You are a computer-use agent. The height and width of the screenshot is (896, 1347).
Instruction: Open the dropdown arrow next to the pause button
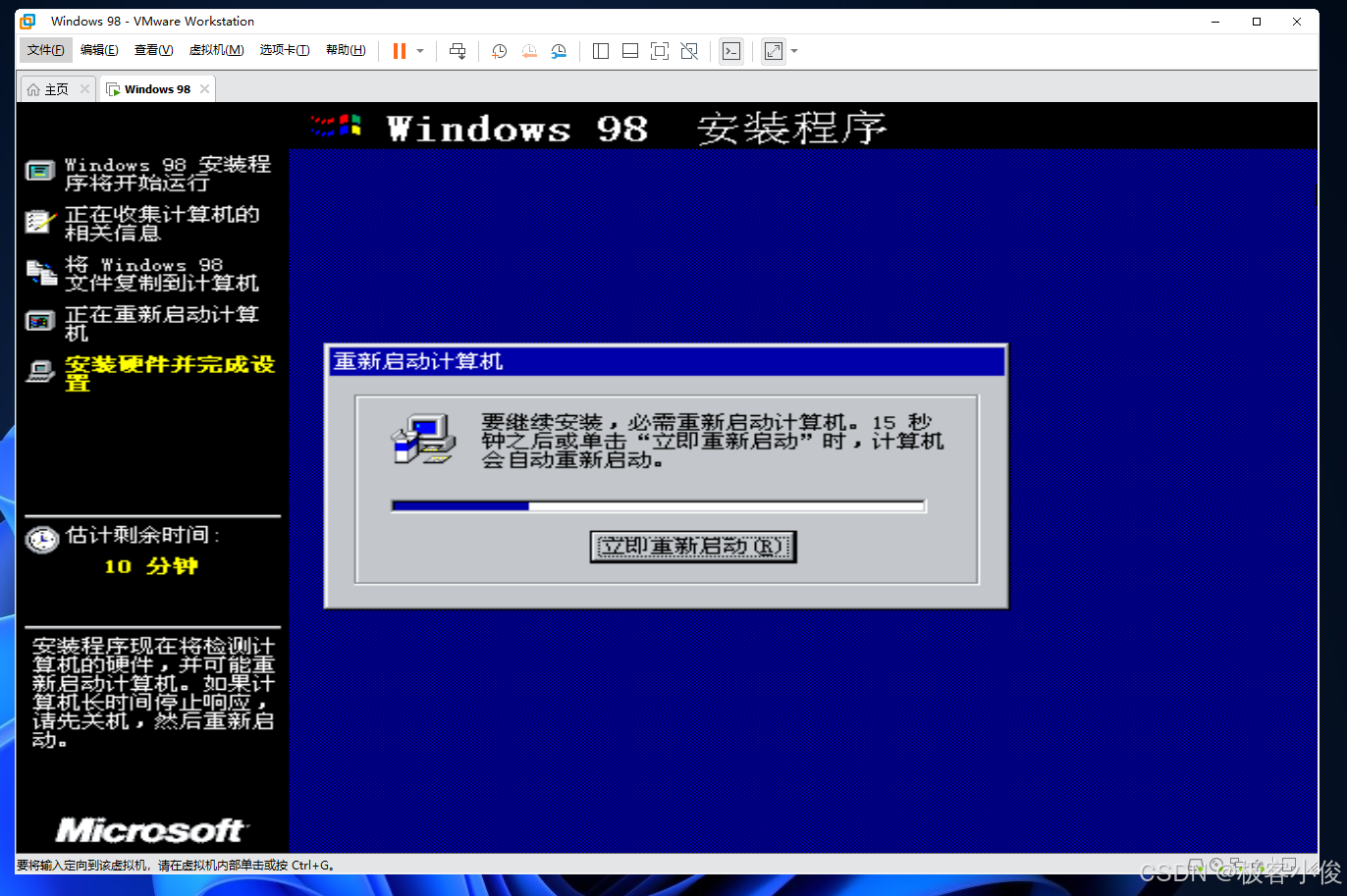[x=420, y=51]
